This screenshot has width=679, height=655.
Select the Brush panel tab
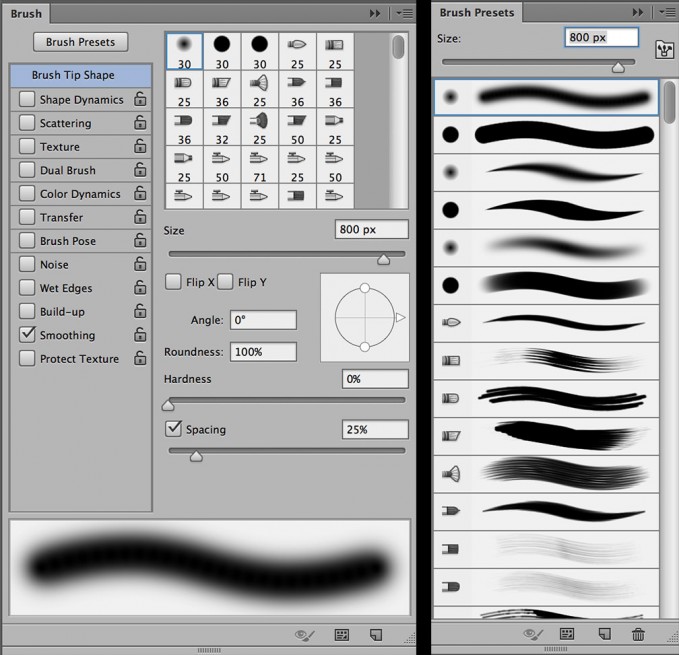click(26, 14)
